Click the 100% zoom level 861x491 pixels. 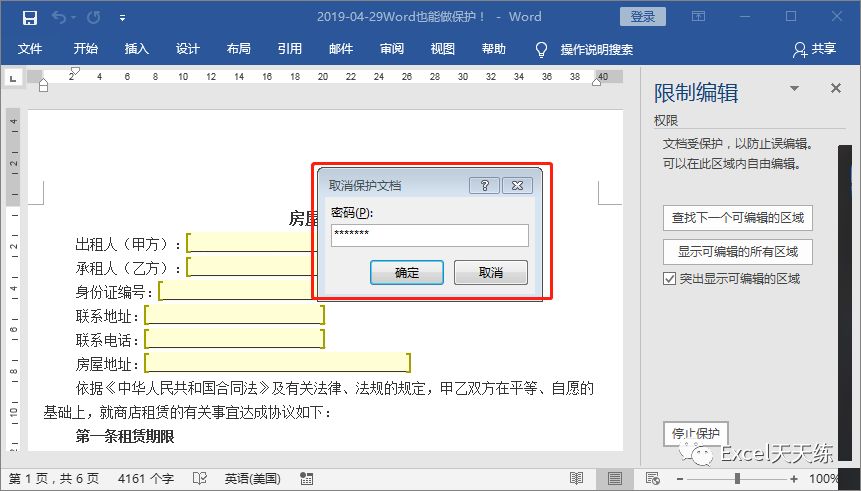pos(823,479)
